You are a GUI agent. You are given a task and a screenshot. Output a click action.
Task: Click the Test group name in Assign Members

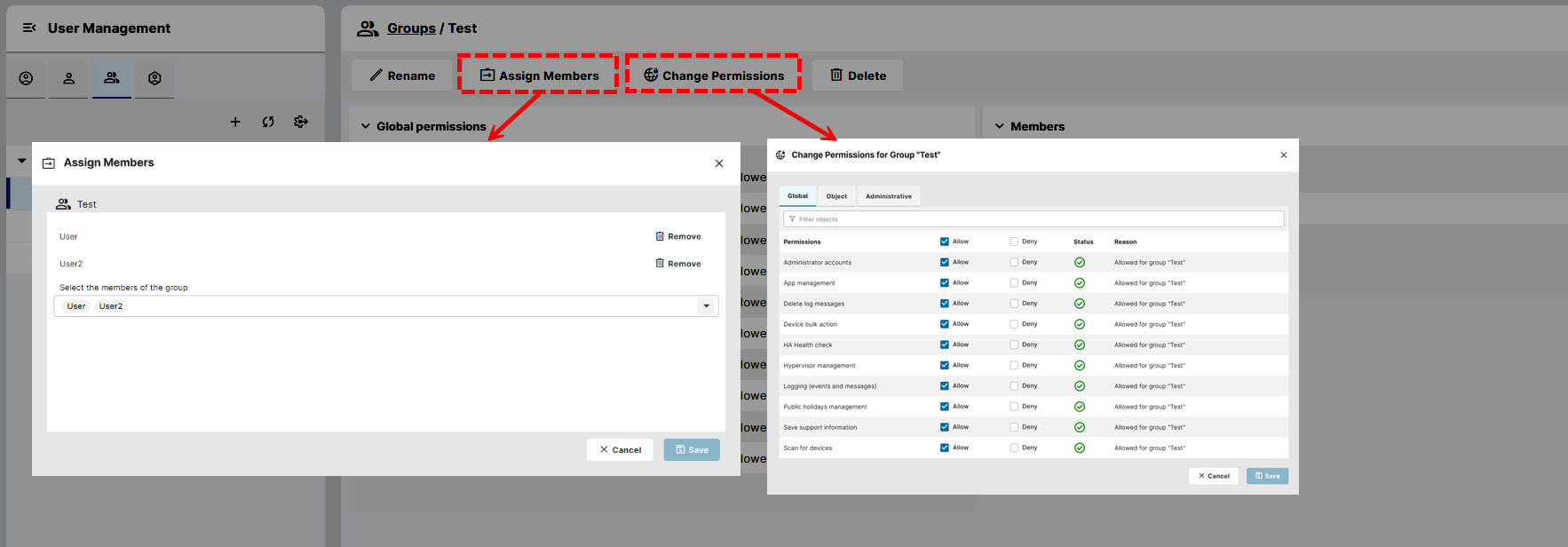pyautogui.click(x=87, y=204)
